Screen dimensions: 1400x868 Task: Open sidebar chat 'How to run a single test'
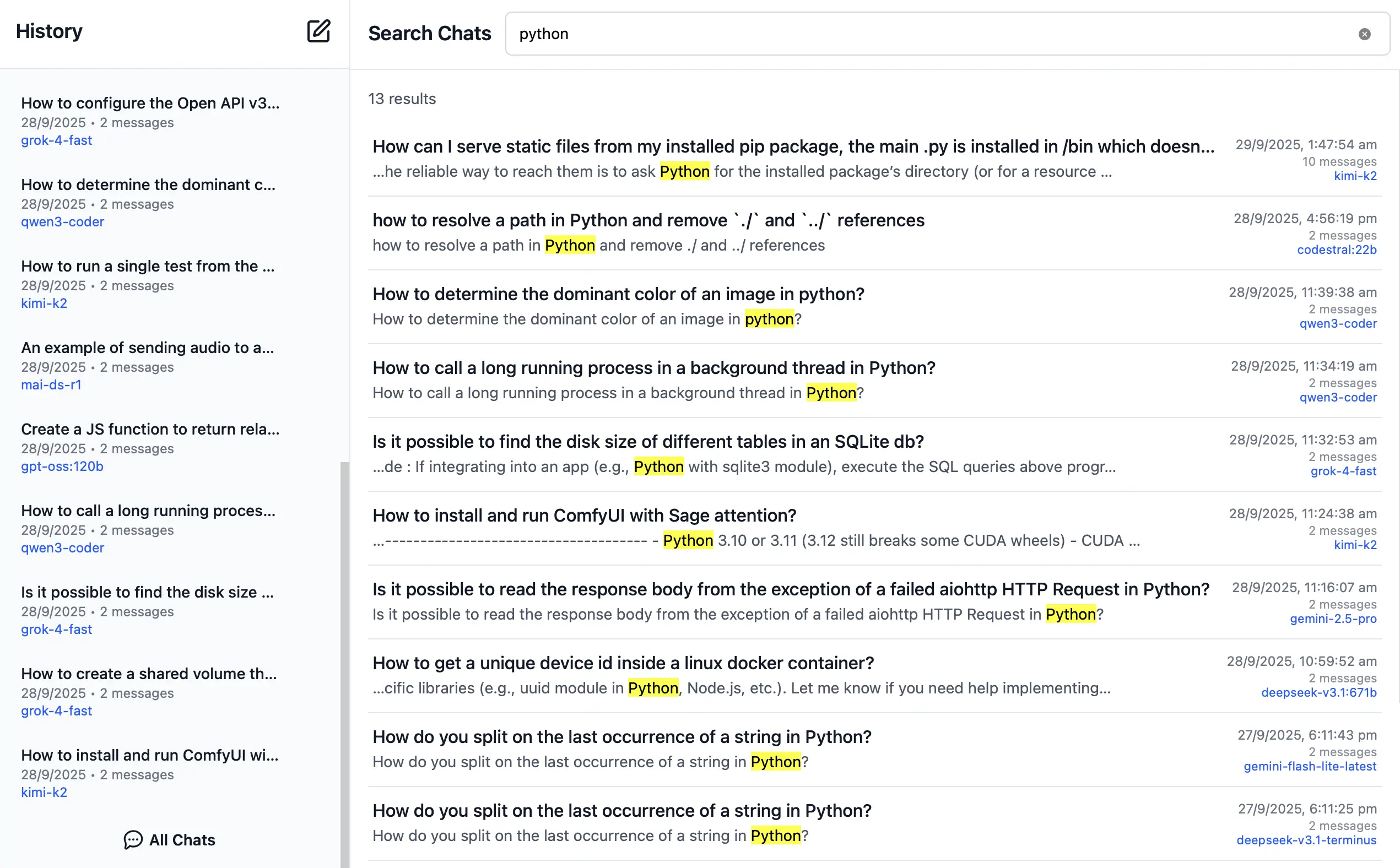(148, 267)
